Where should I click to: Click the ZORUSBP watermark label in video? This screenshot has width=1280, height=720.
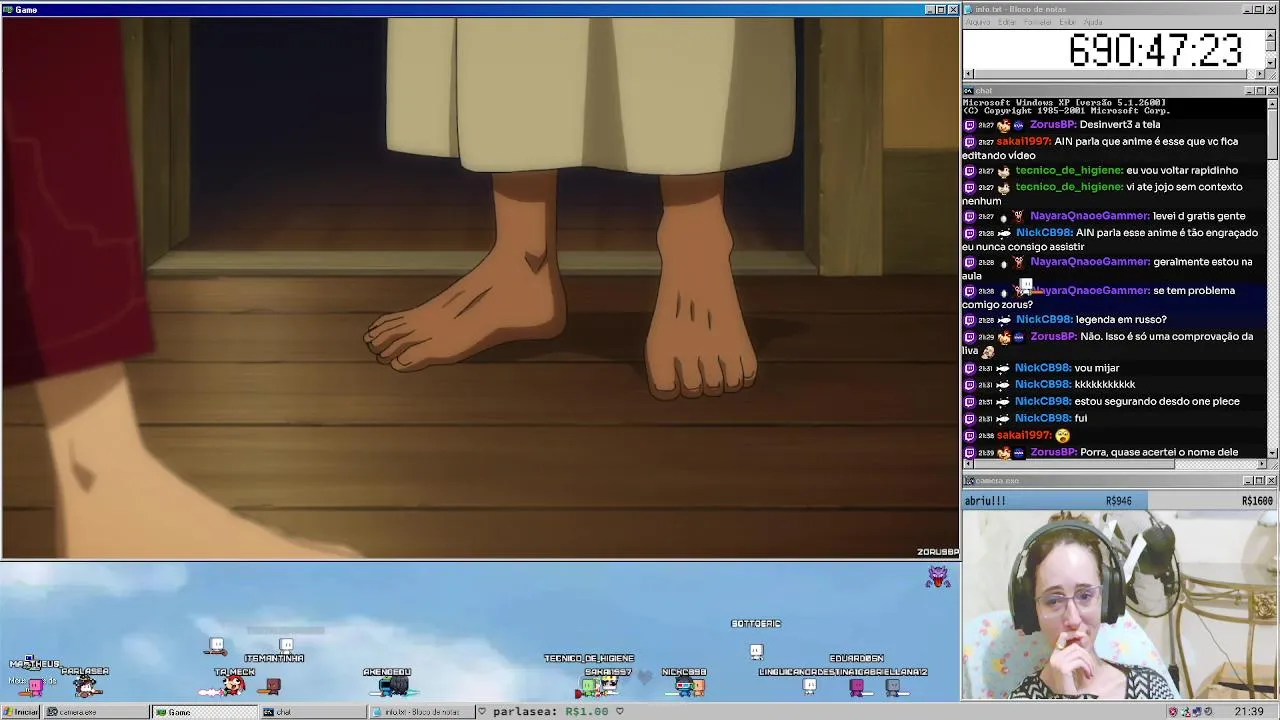click(937, 552)
